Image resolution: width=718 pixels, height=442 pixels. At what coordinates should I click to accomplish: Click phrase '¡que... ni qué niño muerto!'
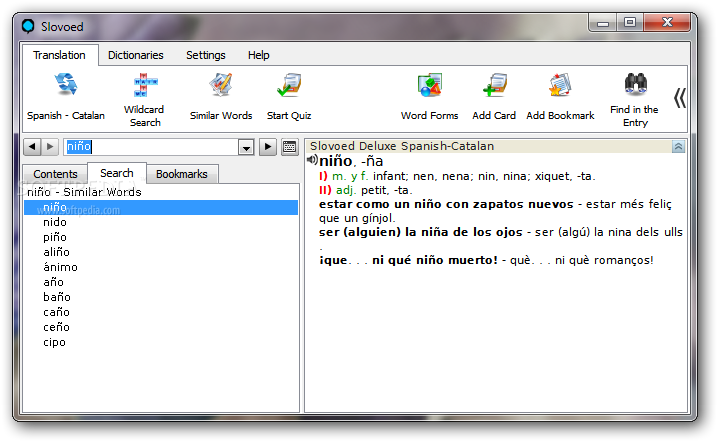coord(408,260)
